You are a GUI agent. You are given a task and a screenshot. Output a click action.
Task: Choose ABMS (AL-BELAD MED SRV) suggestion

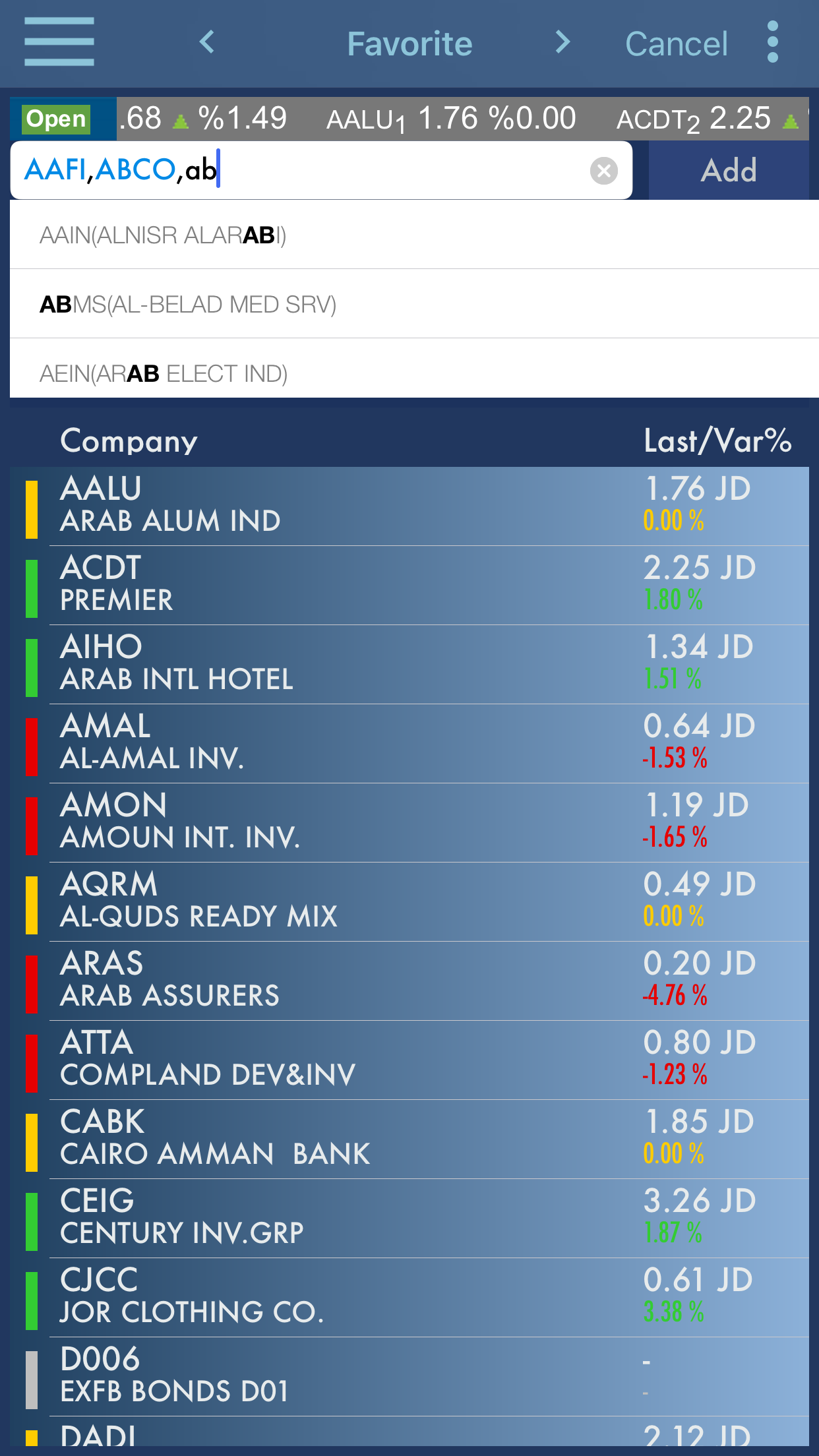pyautogui.click(x=188, y=305)
